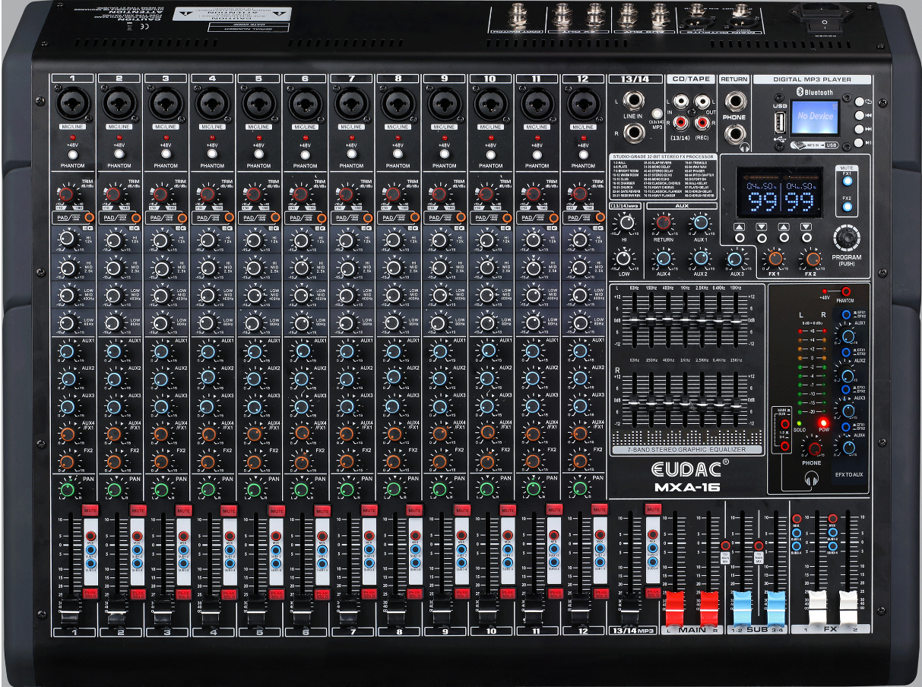Click the FX program display showing 99
This screenshot has height=687, width=922.
[780, 192]
